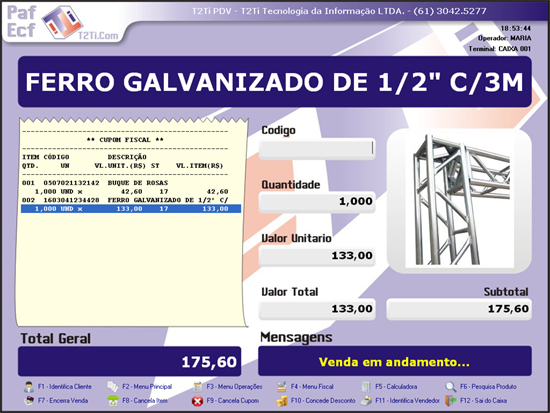Screen dimensions: 550x413
Task: Select F7 - Encerra Venda
Action: pos(63,401)
